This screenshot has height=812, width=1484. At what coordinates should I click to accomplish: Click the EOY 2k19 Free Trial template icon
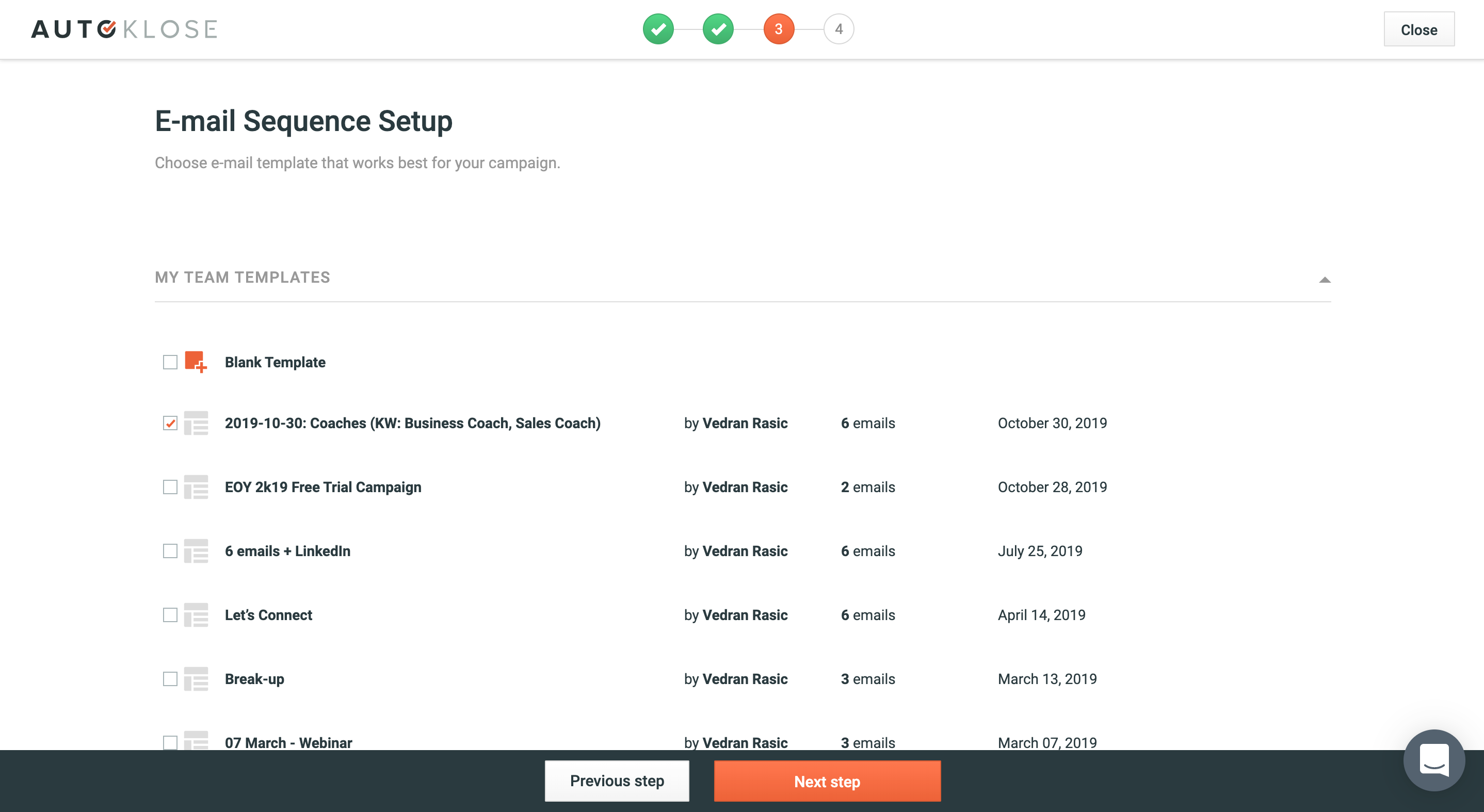click(x=196, y=487)
